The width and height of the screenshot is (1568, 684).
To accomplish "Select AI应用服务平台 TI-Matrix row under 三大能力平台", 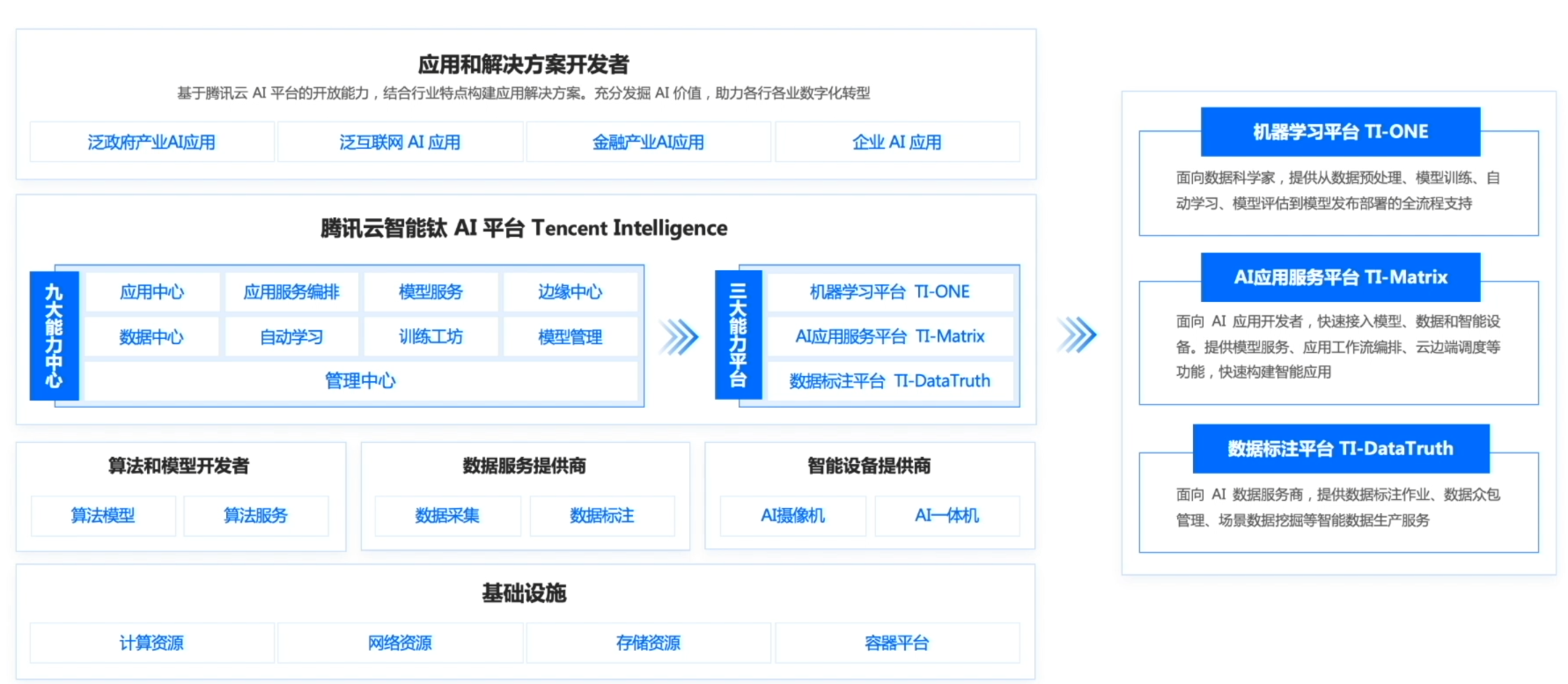I will (x=890, y=336).
